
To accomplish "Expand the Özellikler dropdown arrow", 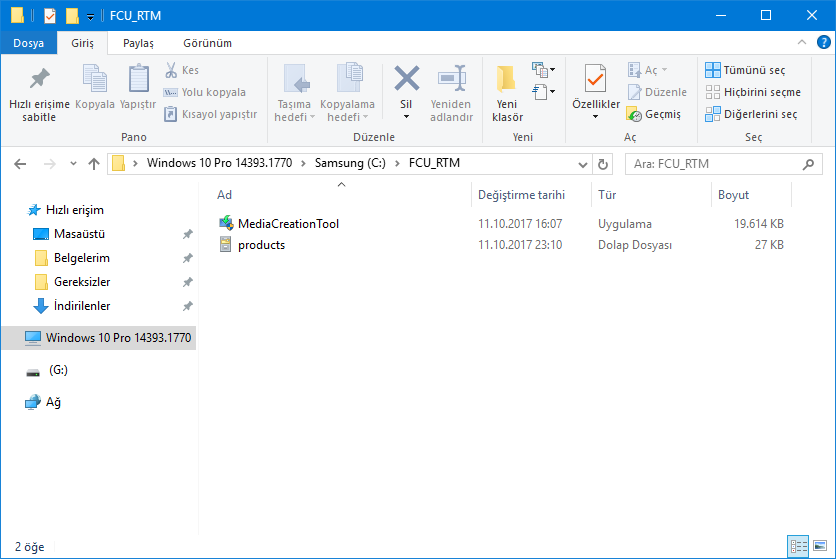I will [x=596, y=117].
